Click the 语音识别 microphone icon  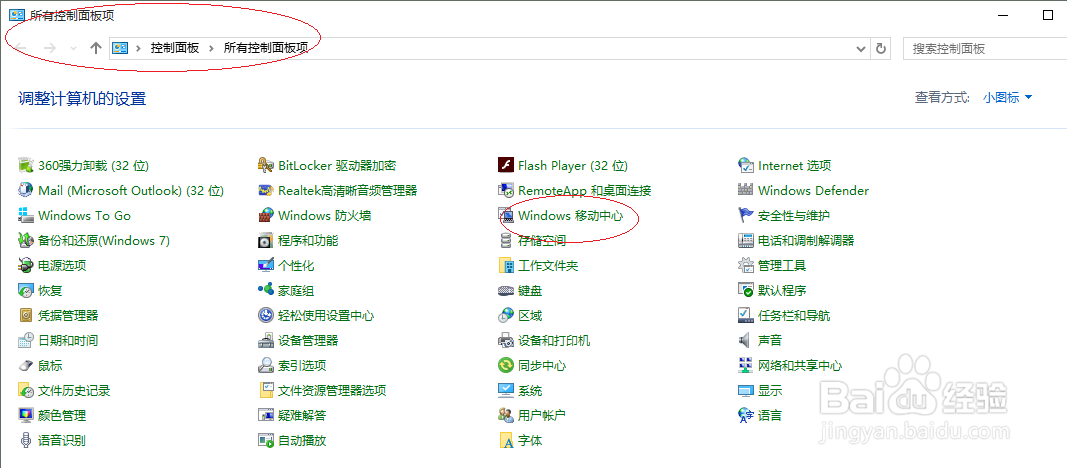point(26,440)
